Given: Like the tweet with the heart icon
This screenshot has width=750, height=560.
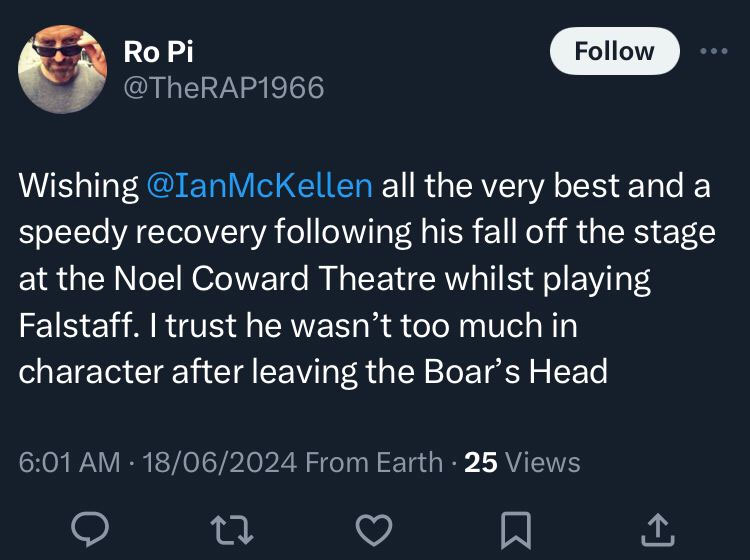Looking at the screenshot, I should click(x=374, y=530).
